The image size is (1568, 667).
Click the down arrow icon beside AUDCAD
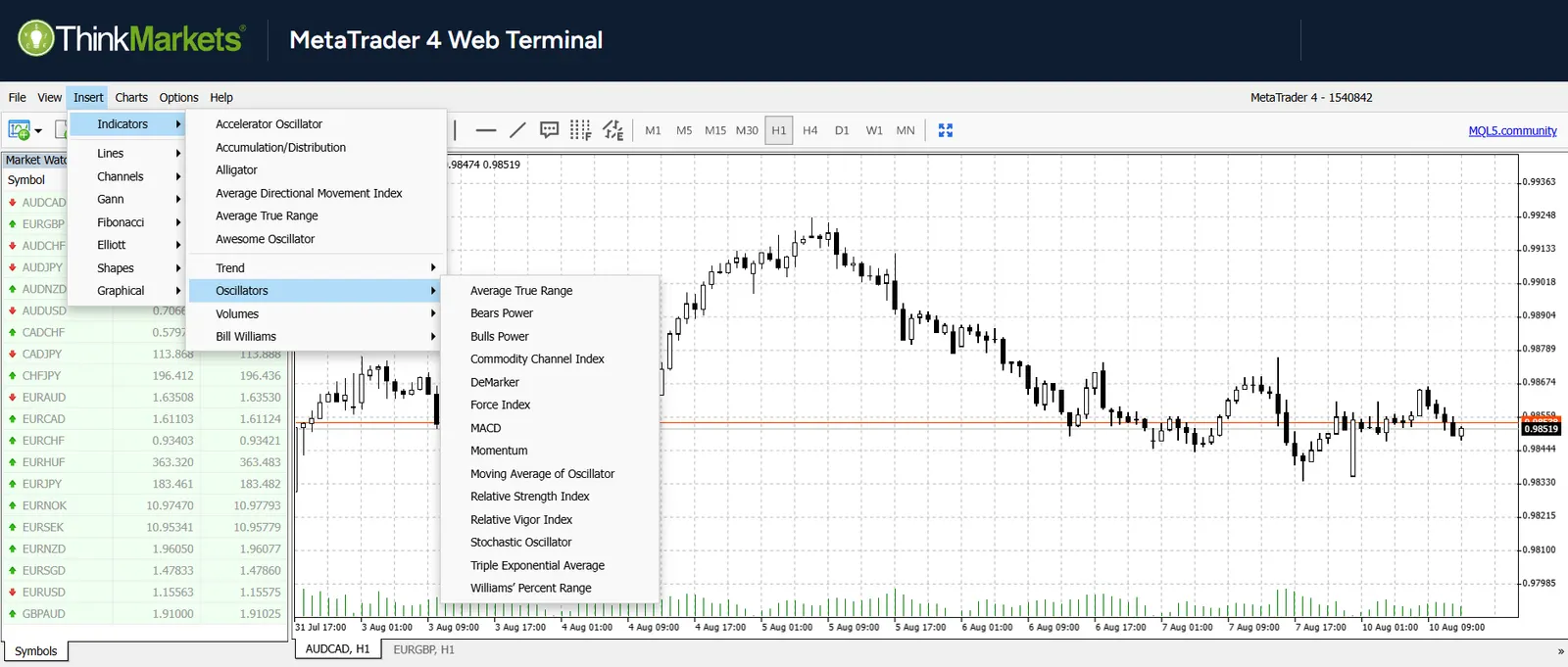click(13, 203)
